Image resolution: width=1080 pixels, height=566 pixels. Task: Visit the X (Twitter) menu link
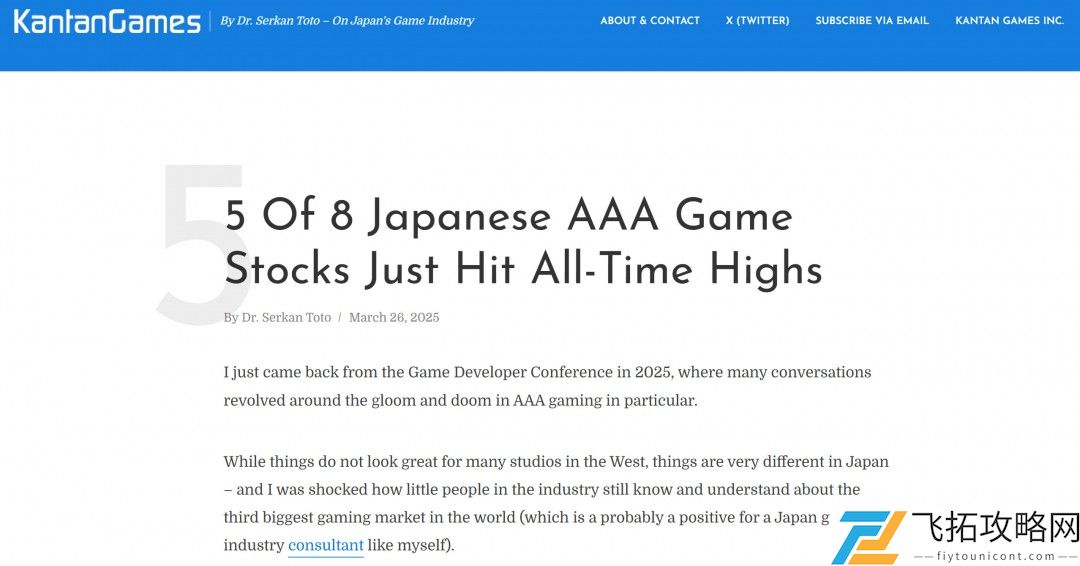coord(757,21)
